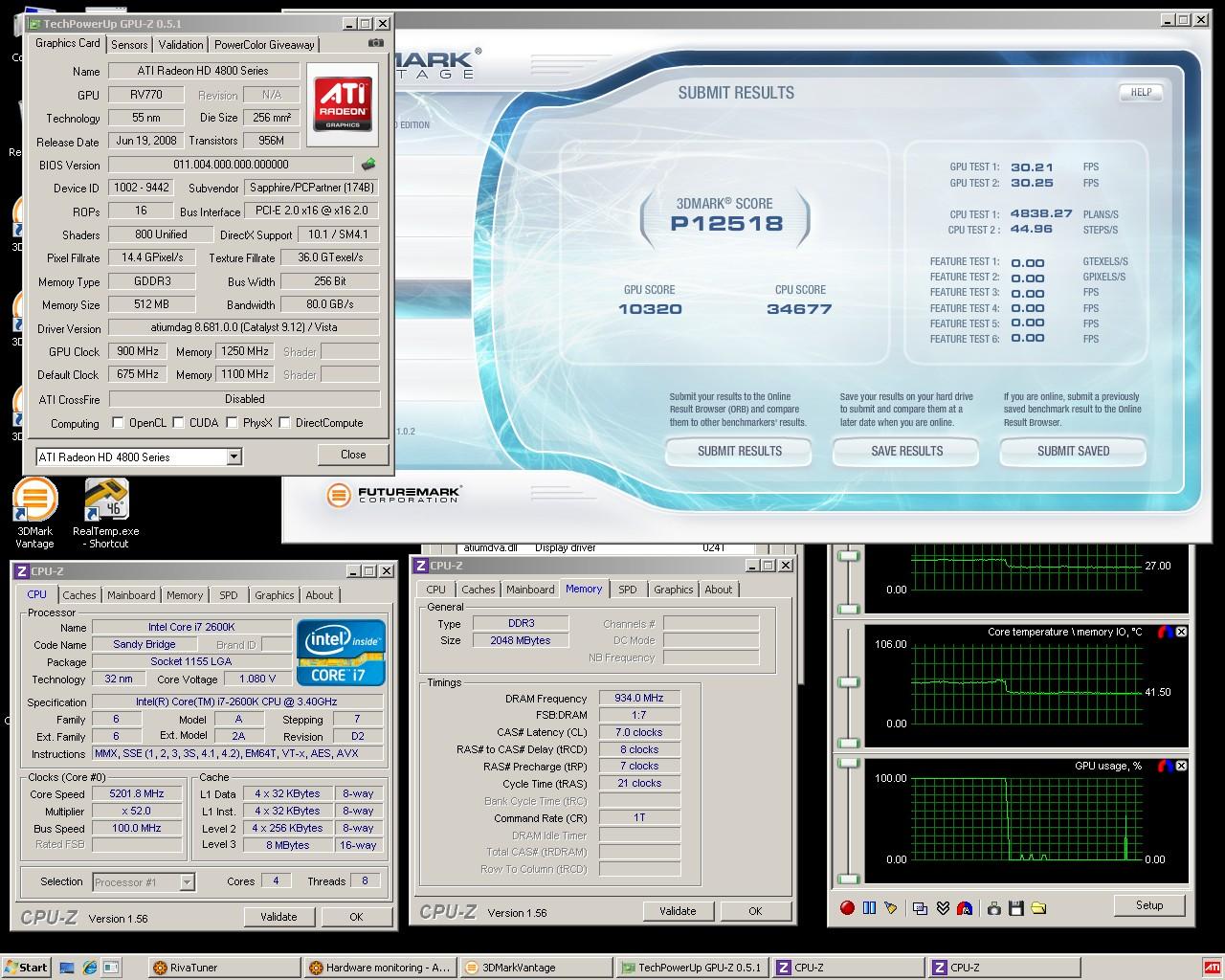
Task: Click OK in the right CPU-Z memory window
Action: (755, 911)
